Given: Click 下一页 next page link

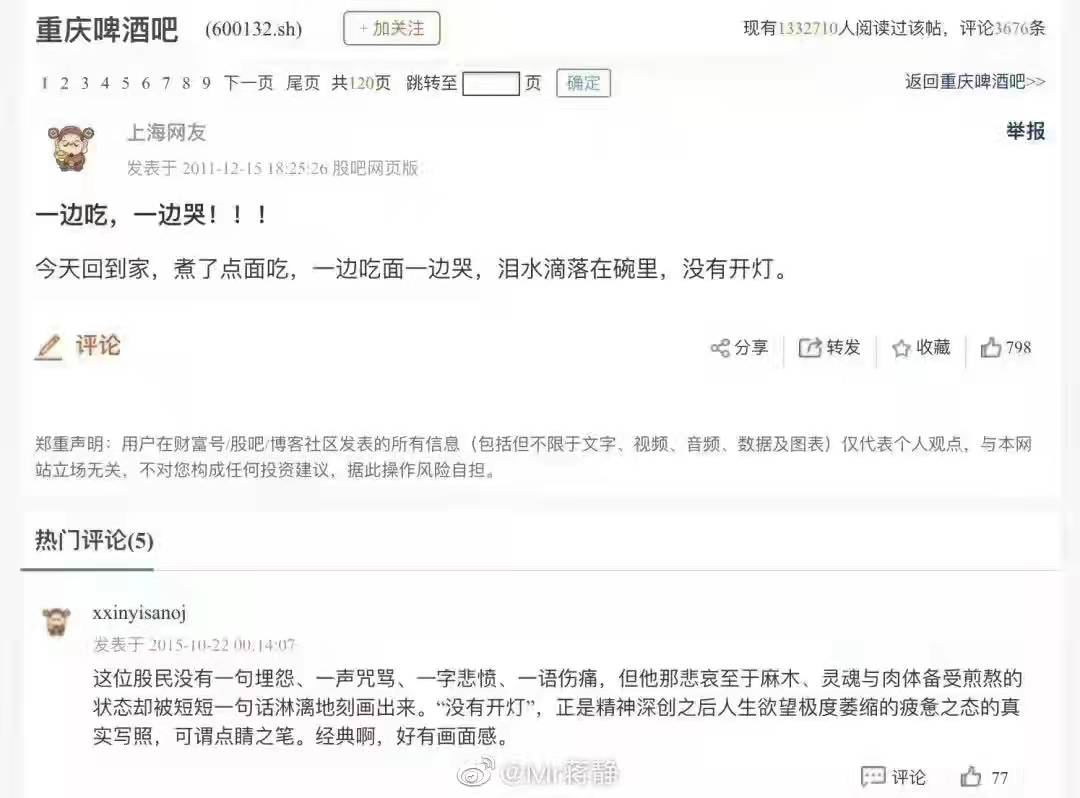Looking at the screenshot, I should (248, 83).
